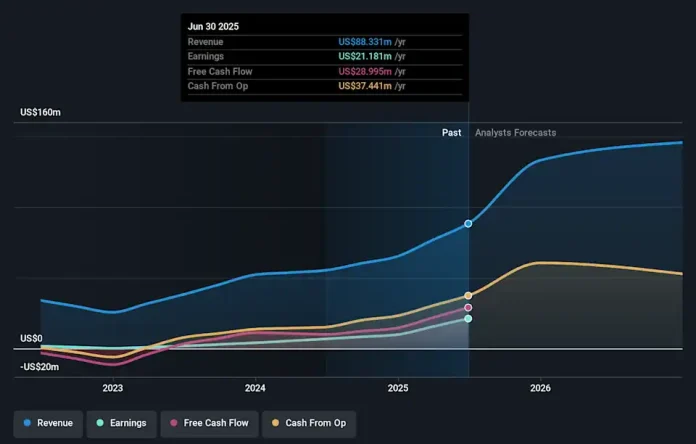Toggle Cash From Op series visibility
696x444 pixels.
(x=310, y=423)
